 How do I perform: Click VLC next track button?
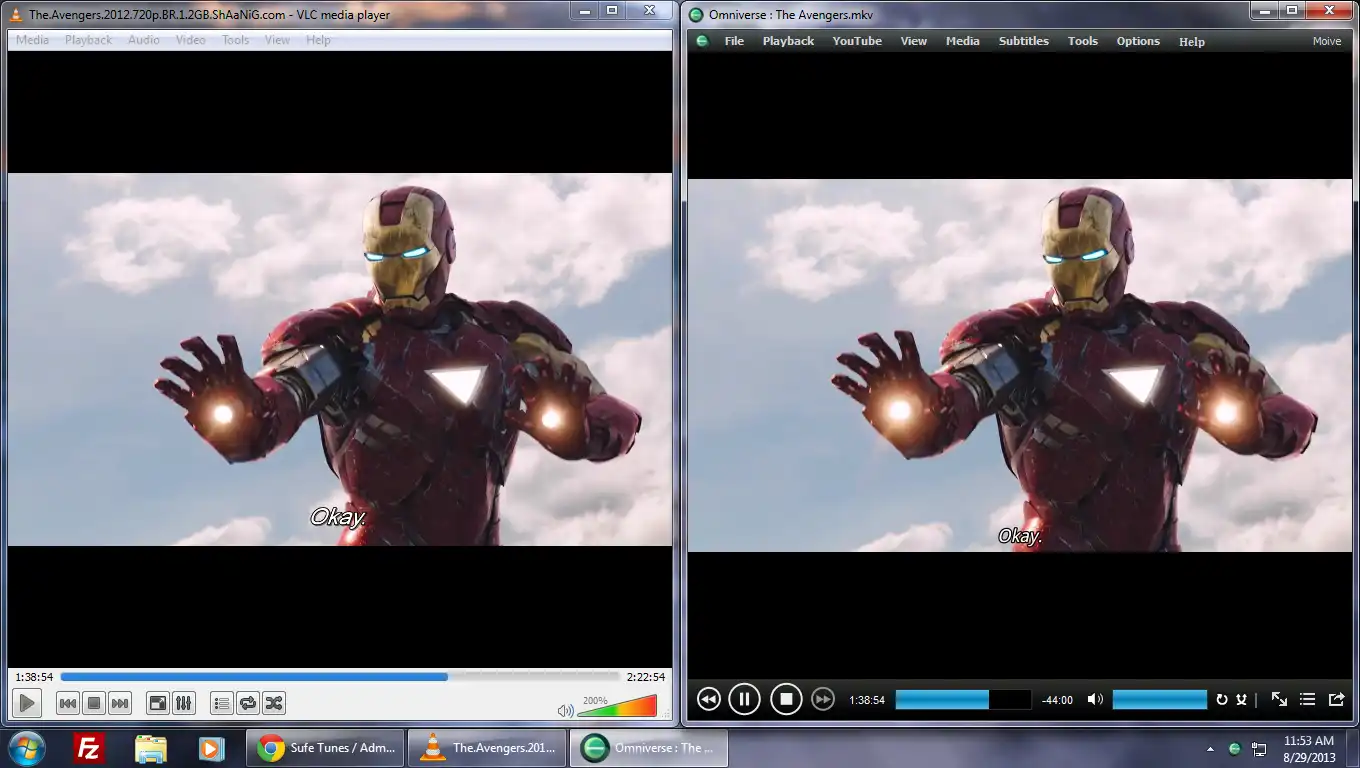coord(120,703)
